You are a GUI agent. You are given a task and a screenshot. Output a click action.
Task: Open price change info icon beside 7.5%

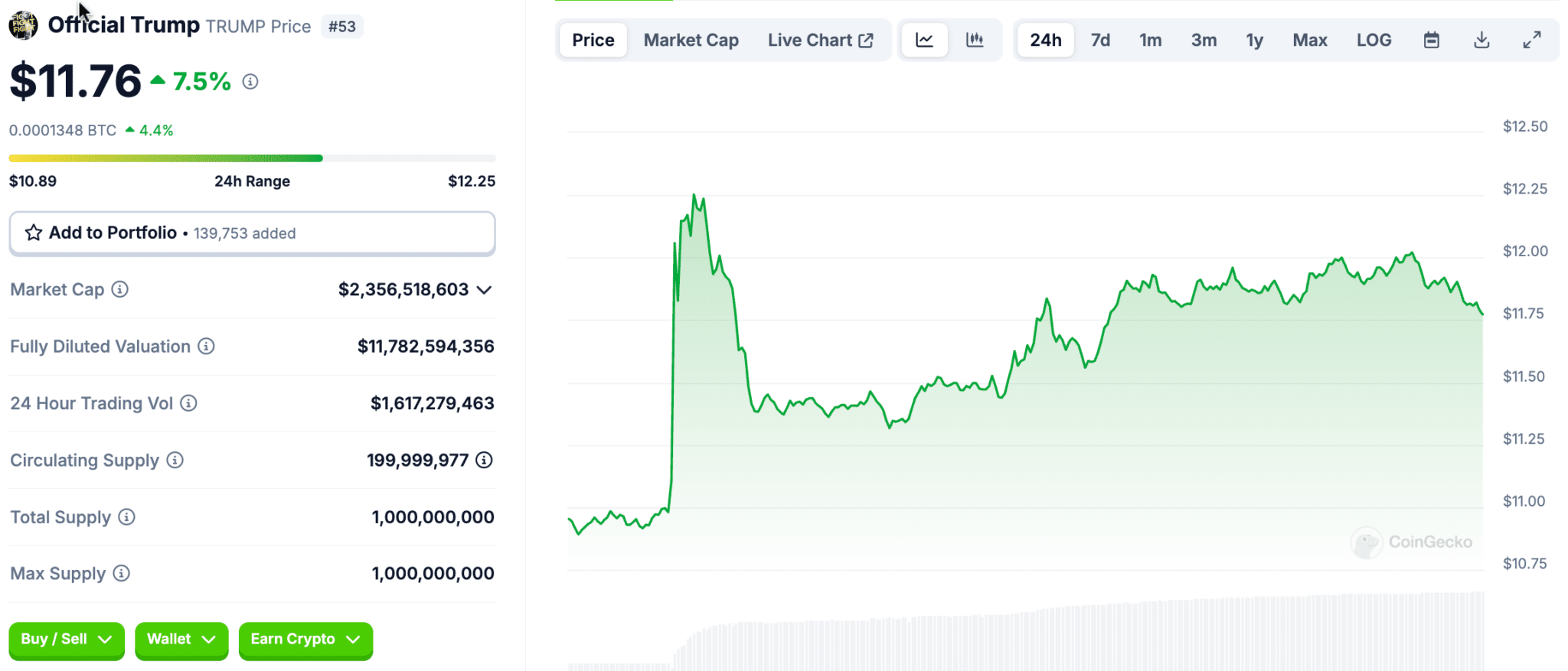point(250,81)
